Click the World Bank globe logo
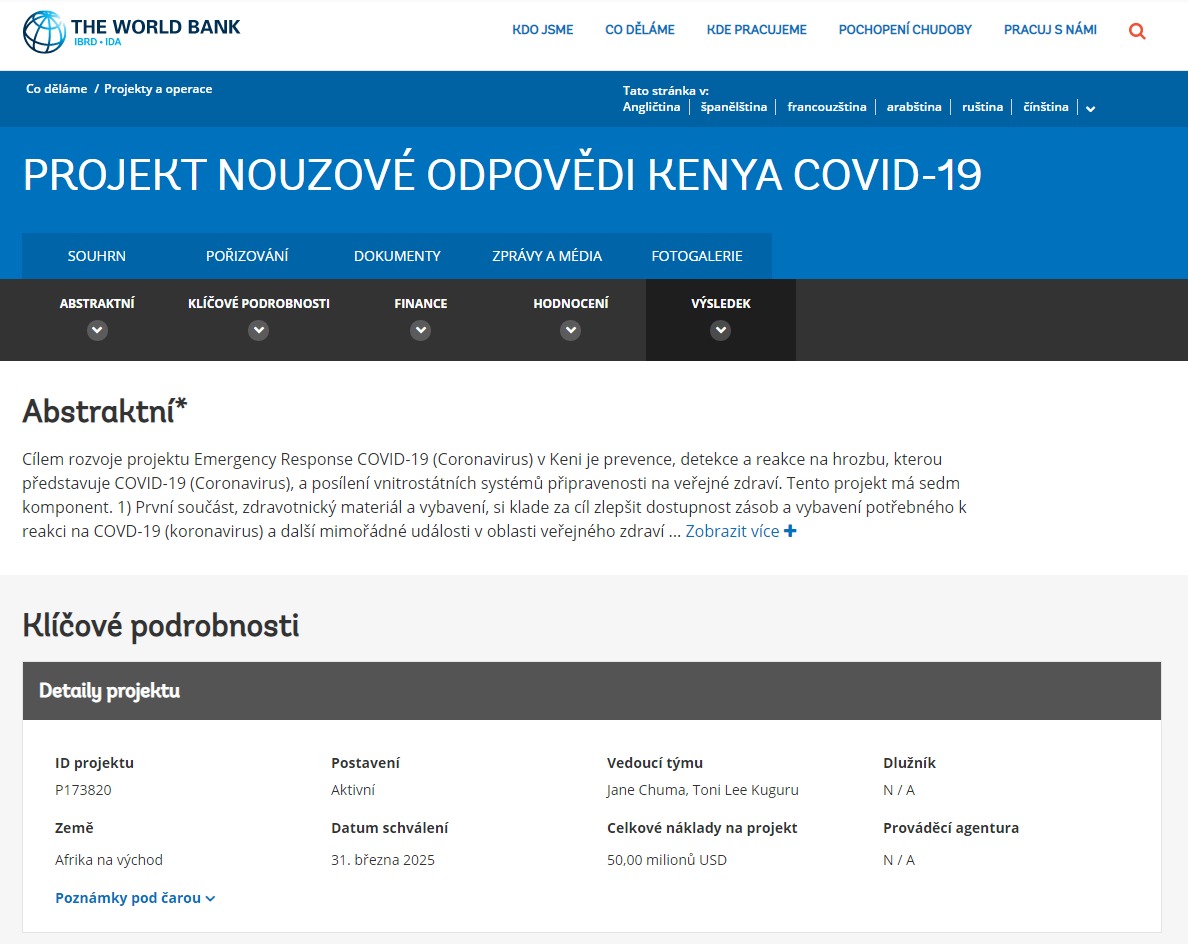This screenshot has height=944, width=1188. click(44, 32)
